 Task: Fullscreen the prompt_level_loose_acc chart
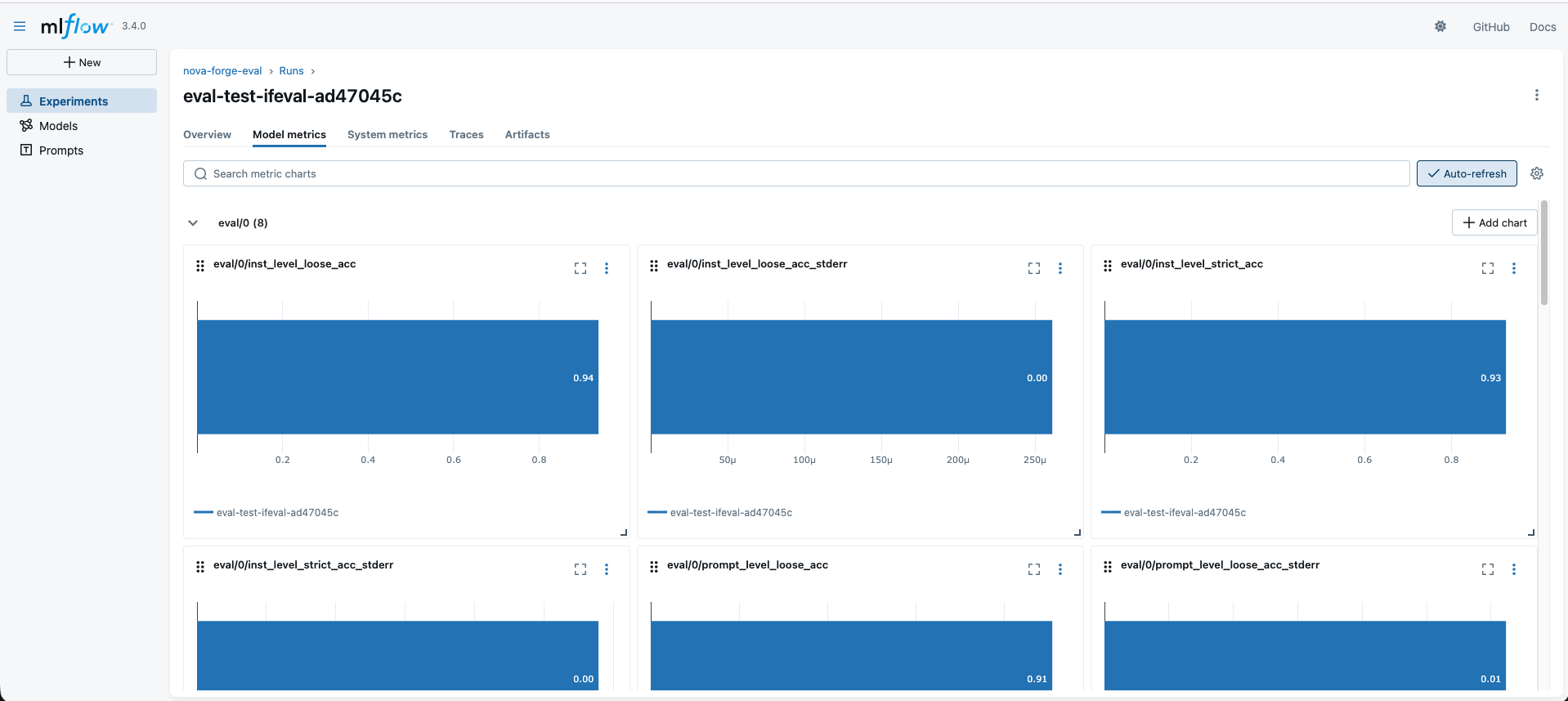[1034, 569]
